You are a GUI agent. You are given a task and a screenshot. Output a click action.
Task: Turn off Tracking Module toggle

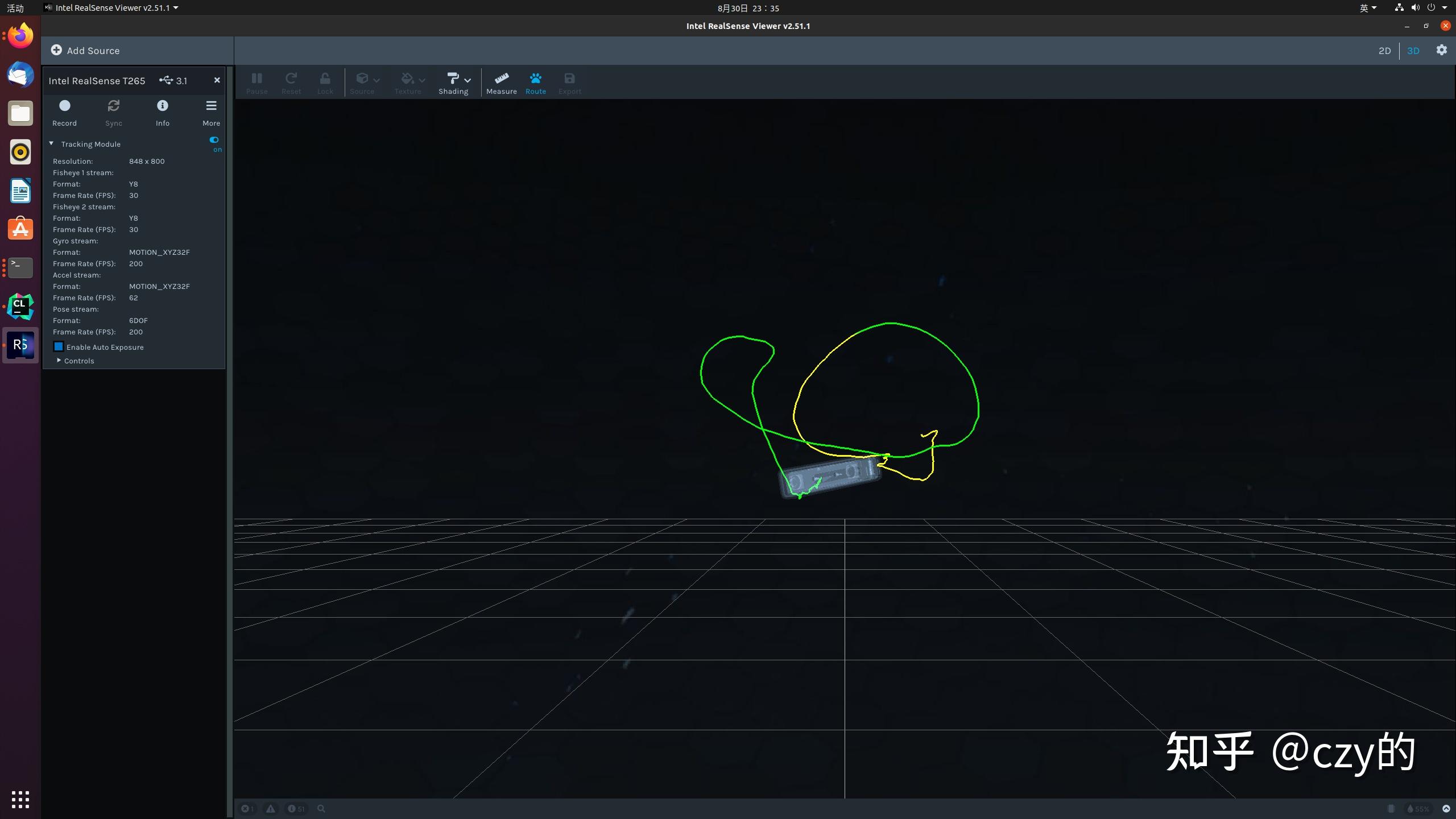click(214, 140)
